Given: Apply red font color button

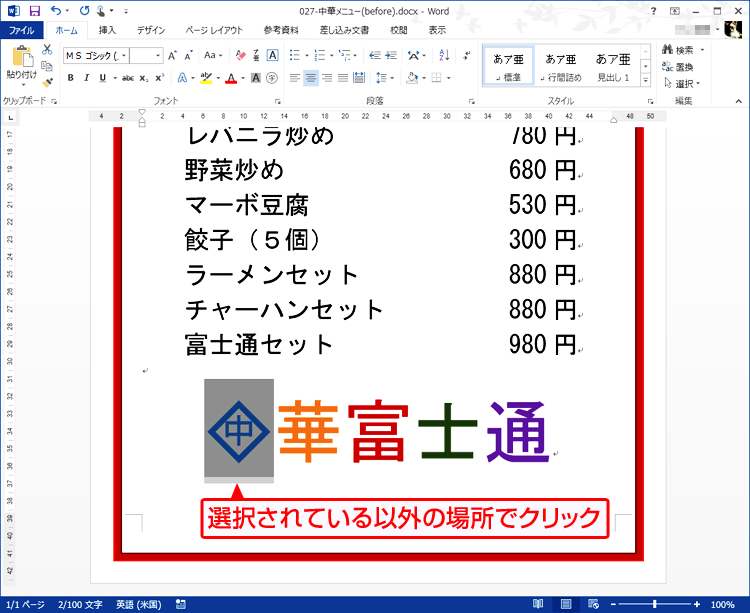Looking at the screenshot, I should point(231,78).
